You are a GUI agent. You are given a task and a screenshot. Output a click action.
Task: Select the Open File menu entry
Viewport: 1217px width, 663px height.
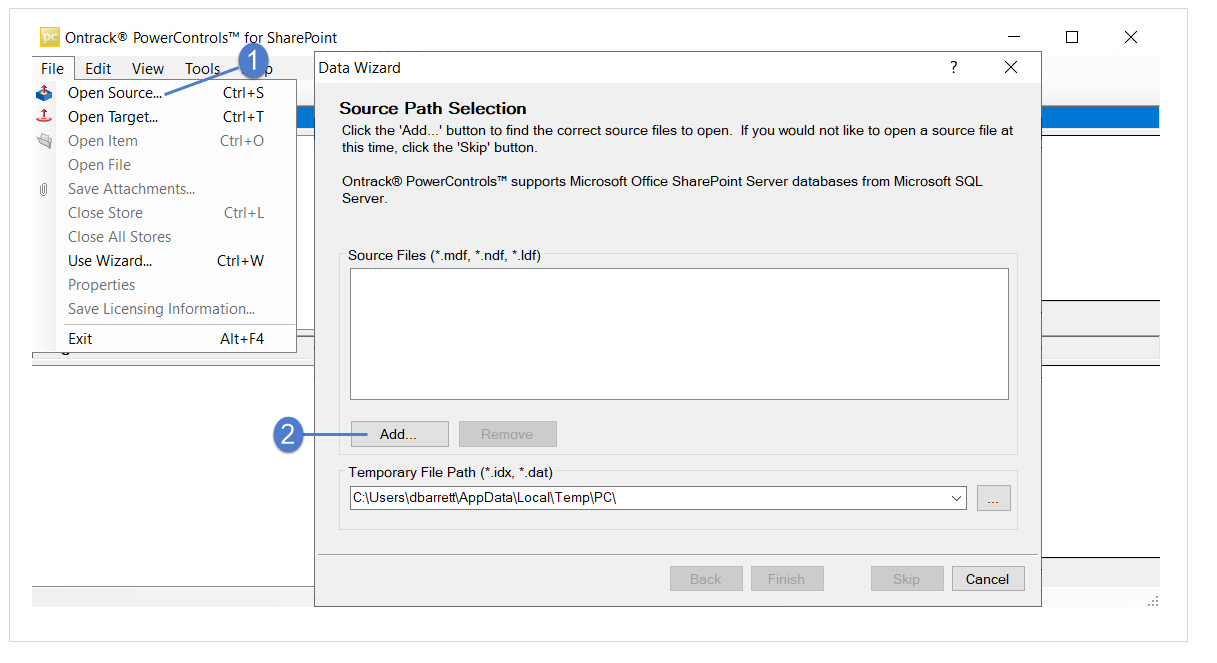[x=165, y=165]
